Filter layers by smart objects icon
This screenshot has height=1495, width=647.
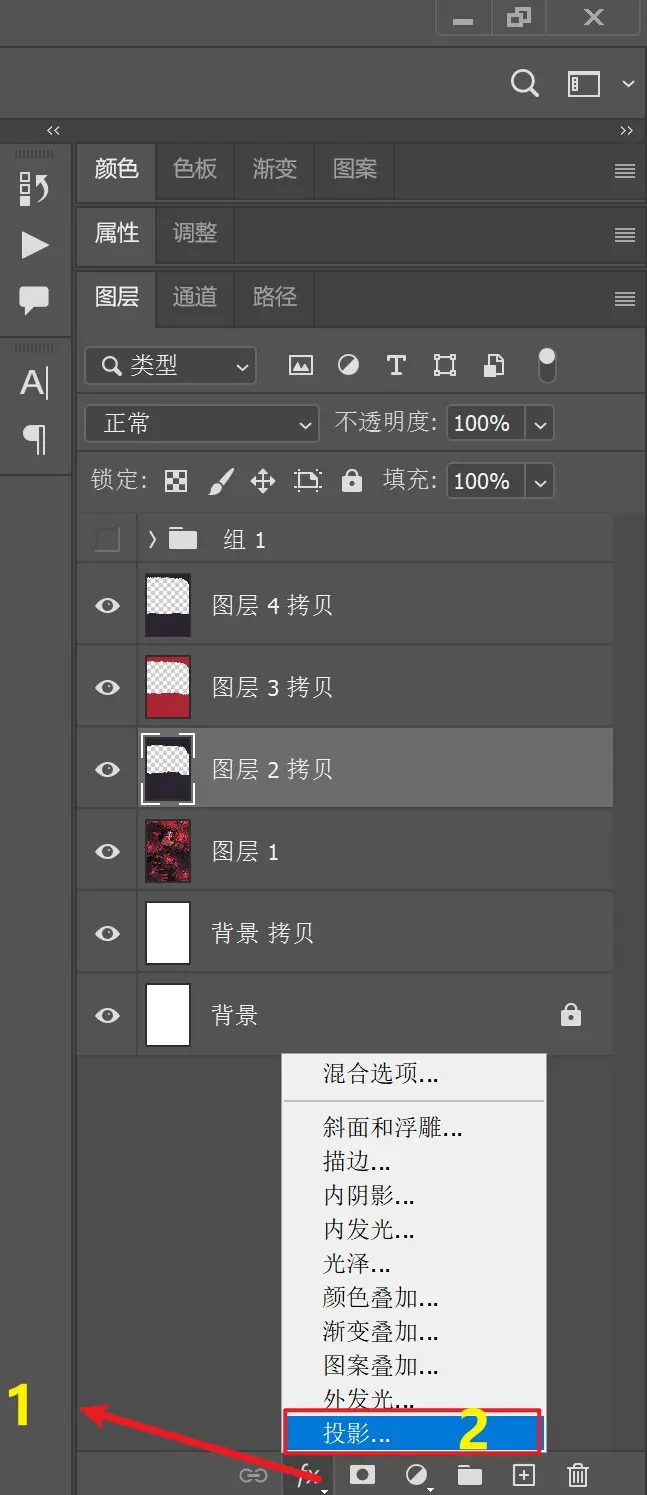click(494, 366)
